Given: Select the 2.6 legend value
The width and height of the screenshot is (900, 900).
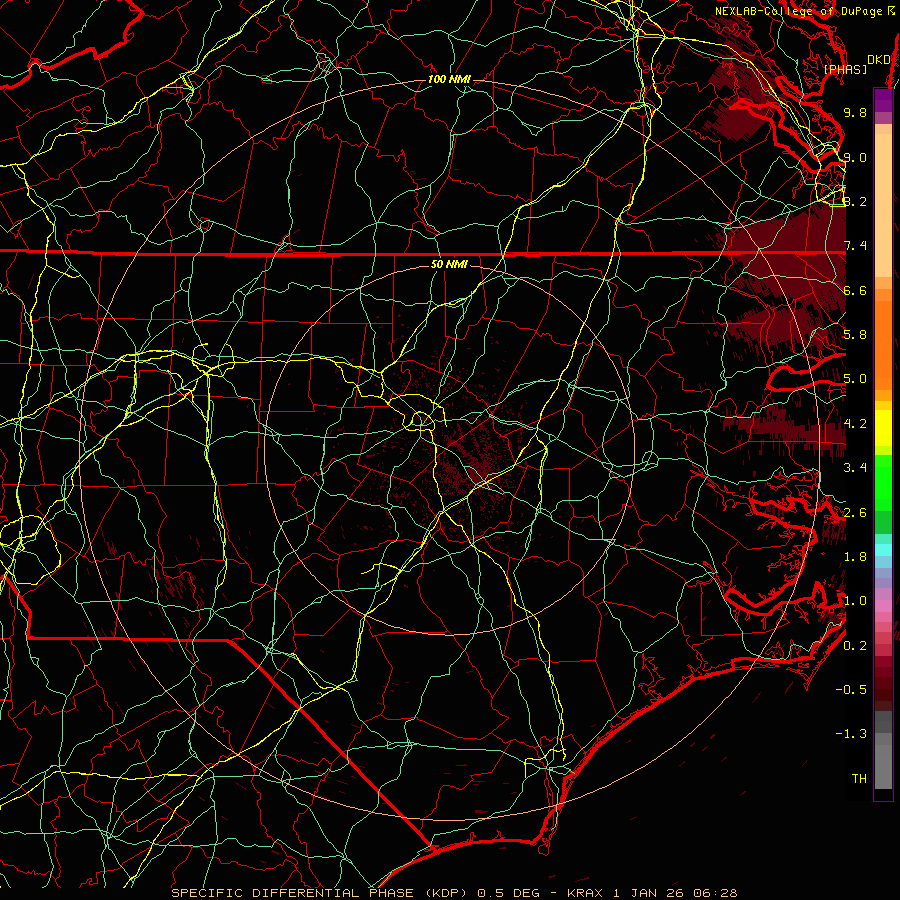Looking at the screenshot, I should [x=855, y=513].
